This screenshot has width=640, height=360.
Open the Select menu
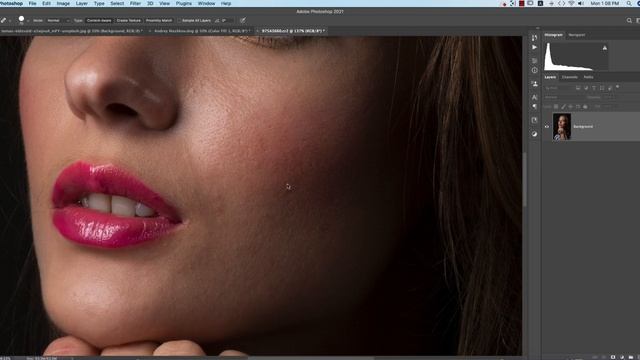click(x=117, y=3)
